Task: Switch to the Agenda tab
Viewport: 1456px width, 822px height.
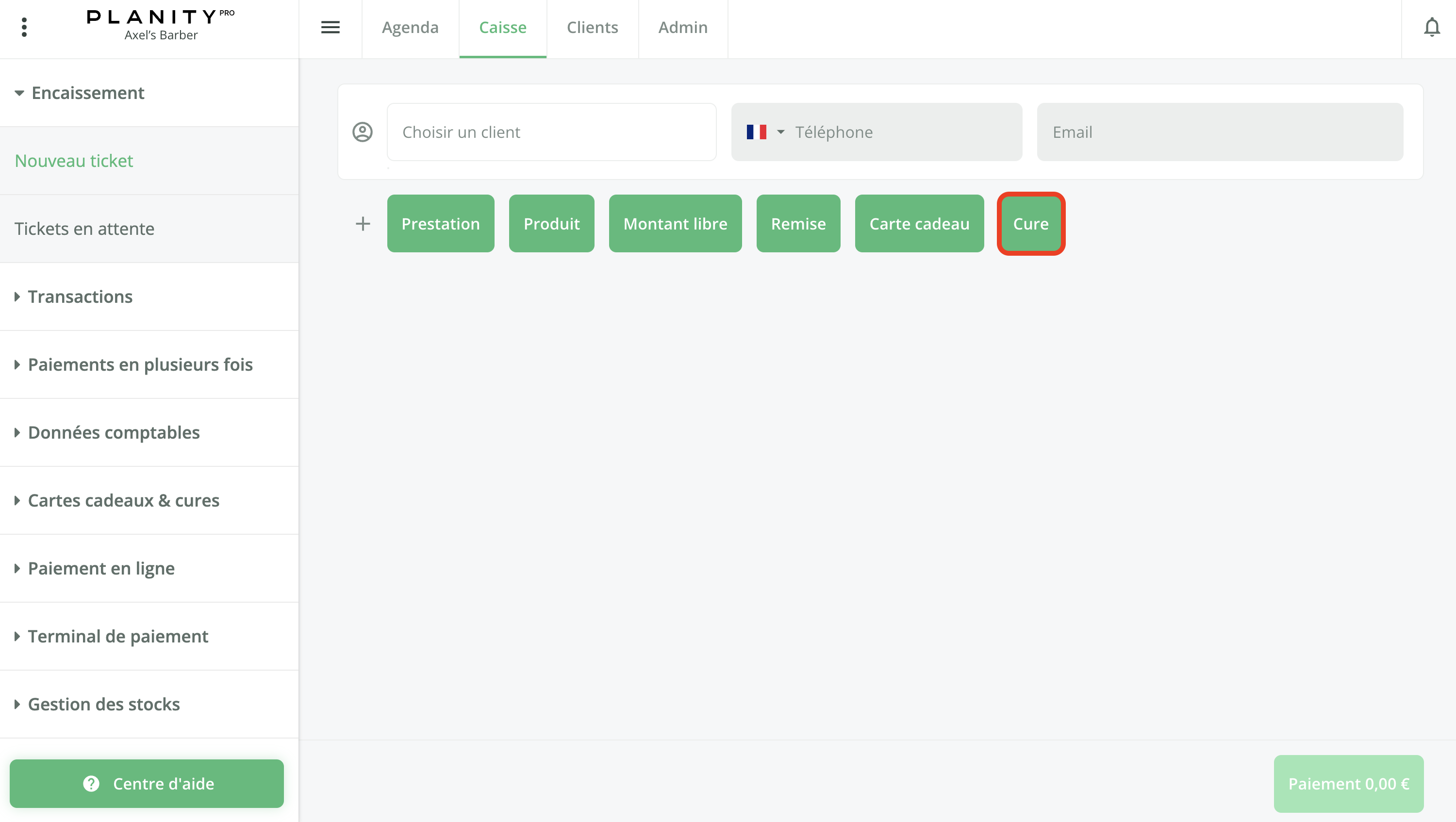Action: click(410, 27)
